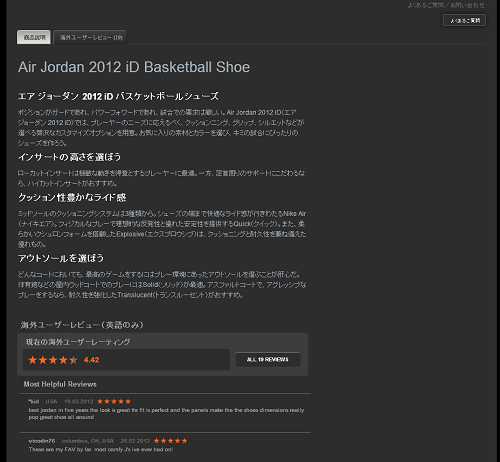
Task: Click reviewer name vicodin76
Action: (x=42, y=441)
